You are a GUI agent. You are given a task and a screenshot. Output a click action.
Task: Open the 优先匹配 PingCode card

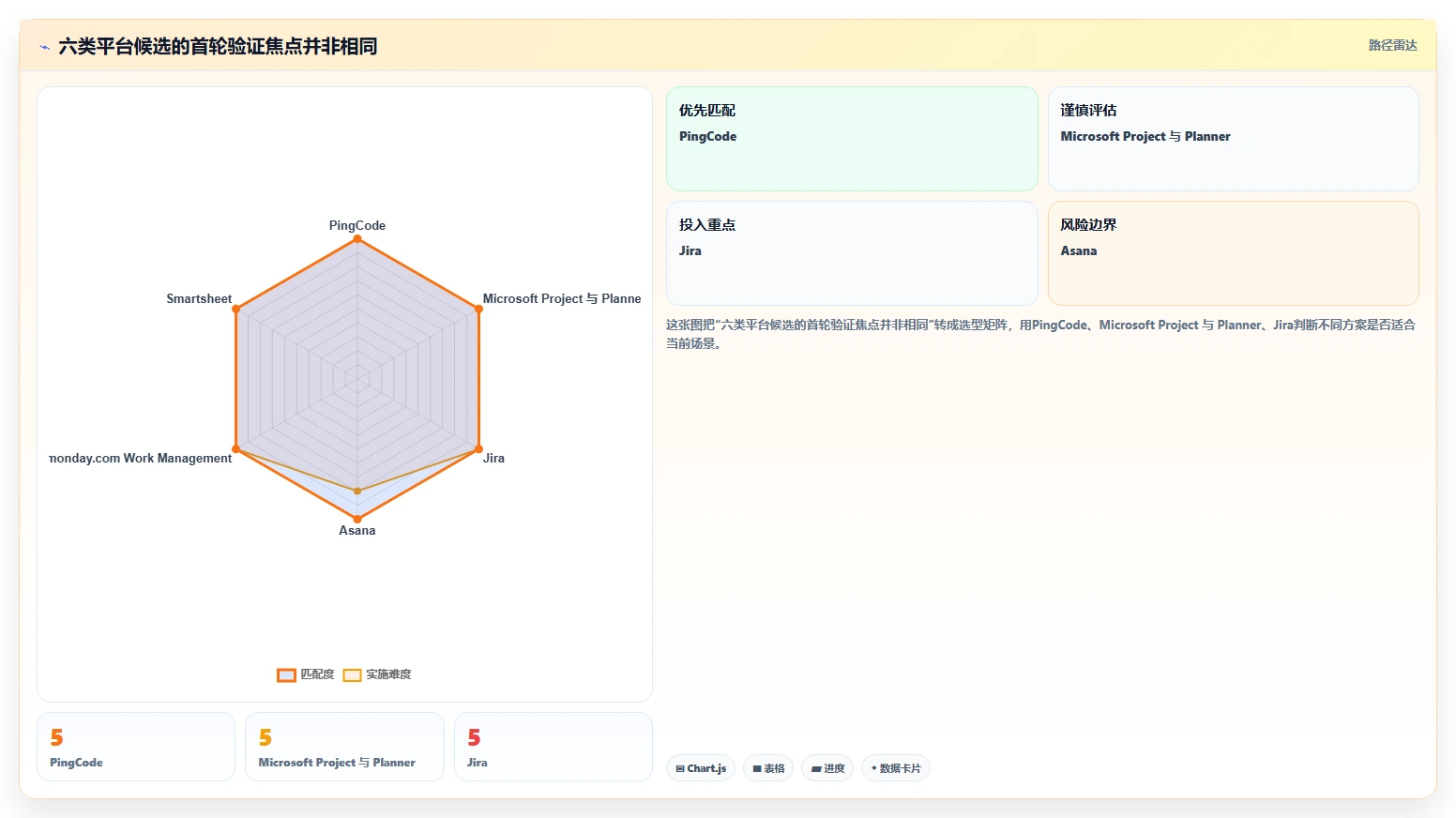(x=852, y=139)
